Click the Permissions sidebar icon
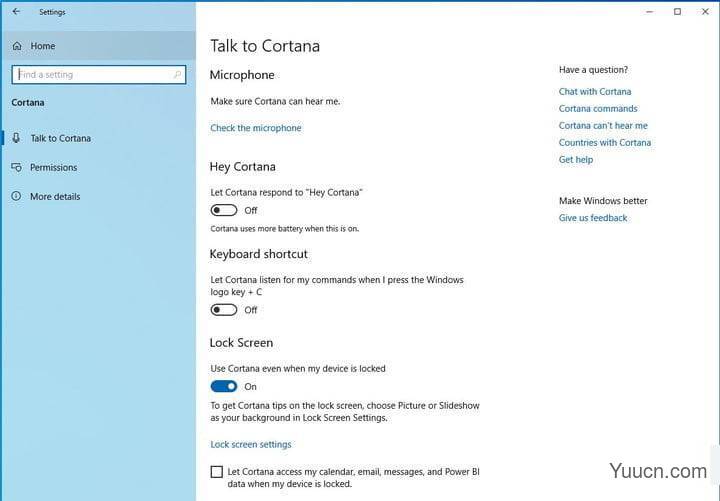This screenshot has width=720, height=501. point(16,167)
